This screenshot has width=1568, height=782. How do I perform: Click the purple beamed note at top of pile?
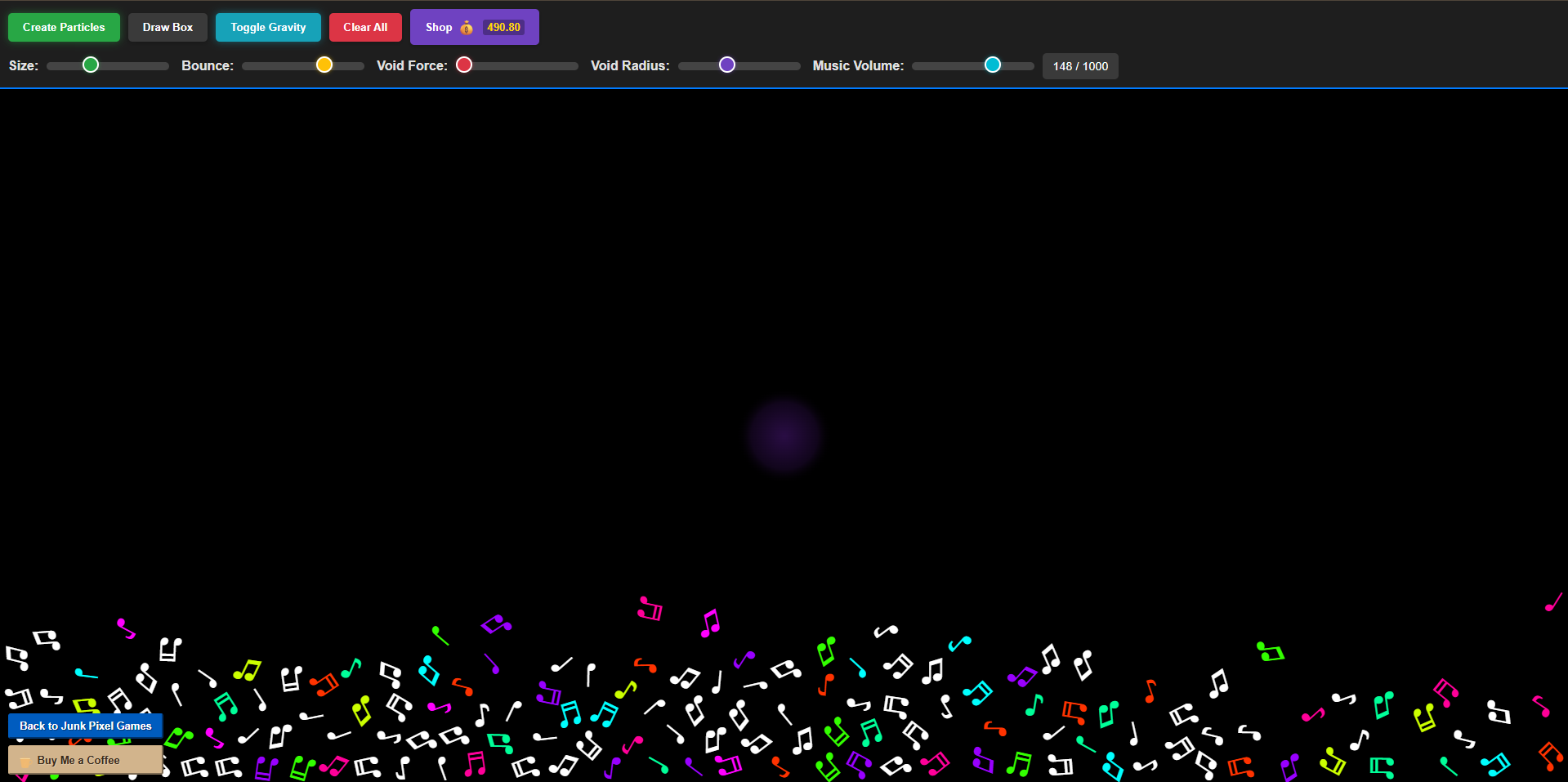pyautogui.click(x=496, y=625)
